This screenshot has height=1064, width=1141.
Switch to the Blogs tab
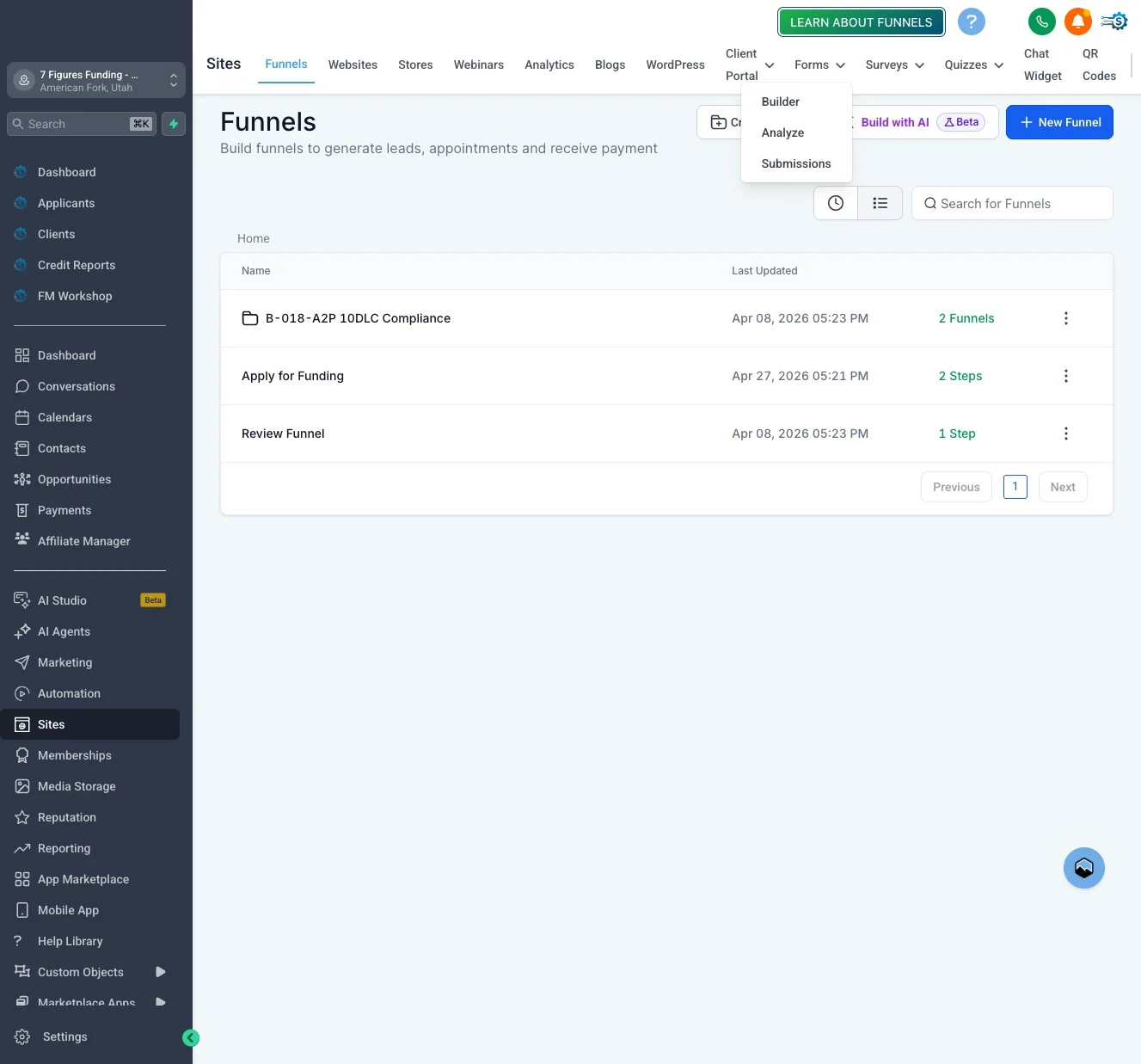(x=610, y=65)
